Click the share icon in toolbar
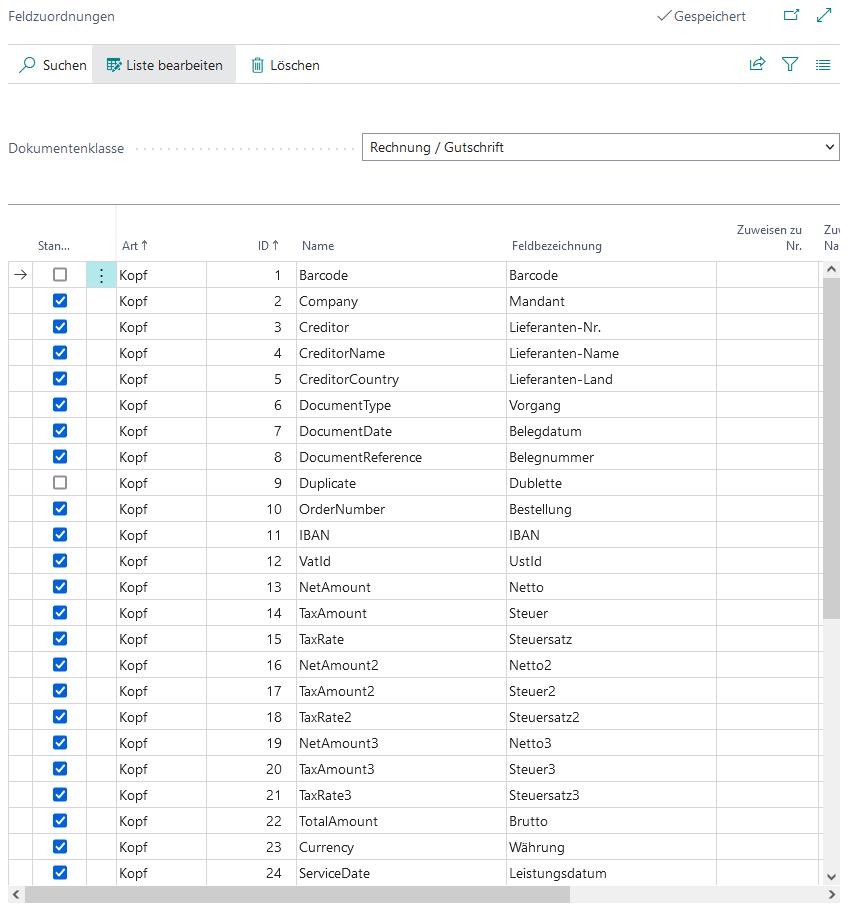 (x=757, y=65)
